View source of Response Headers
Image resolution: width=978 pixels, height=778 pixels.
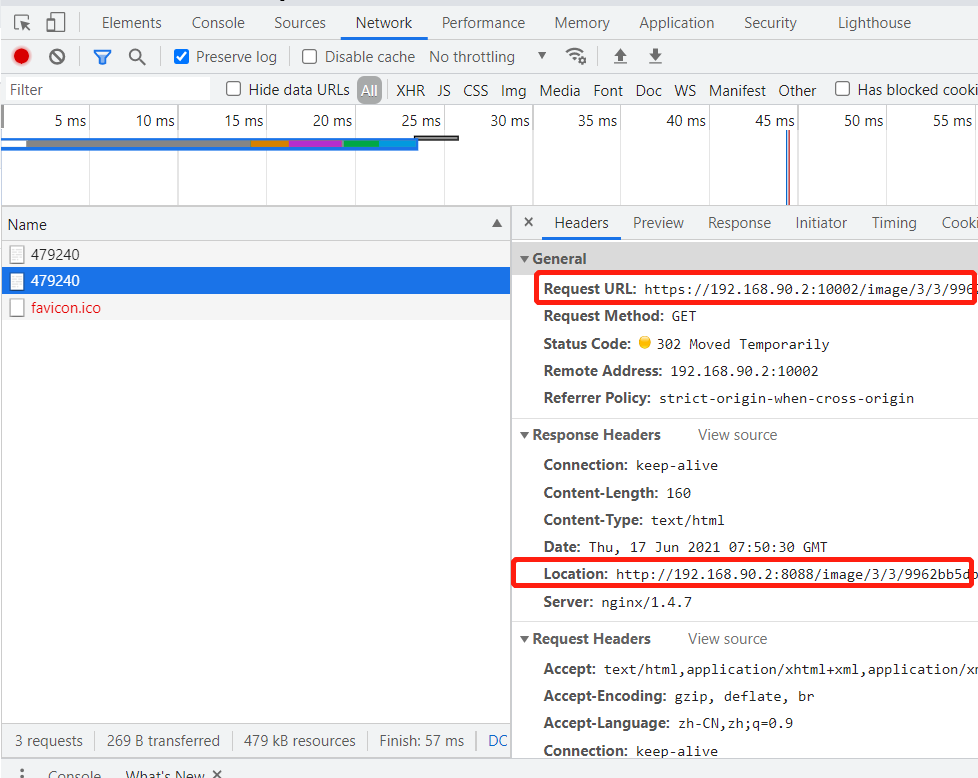pos(737,435)
